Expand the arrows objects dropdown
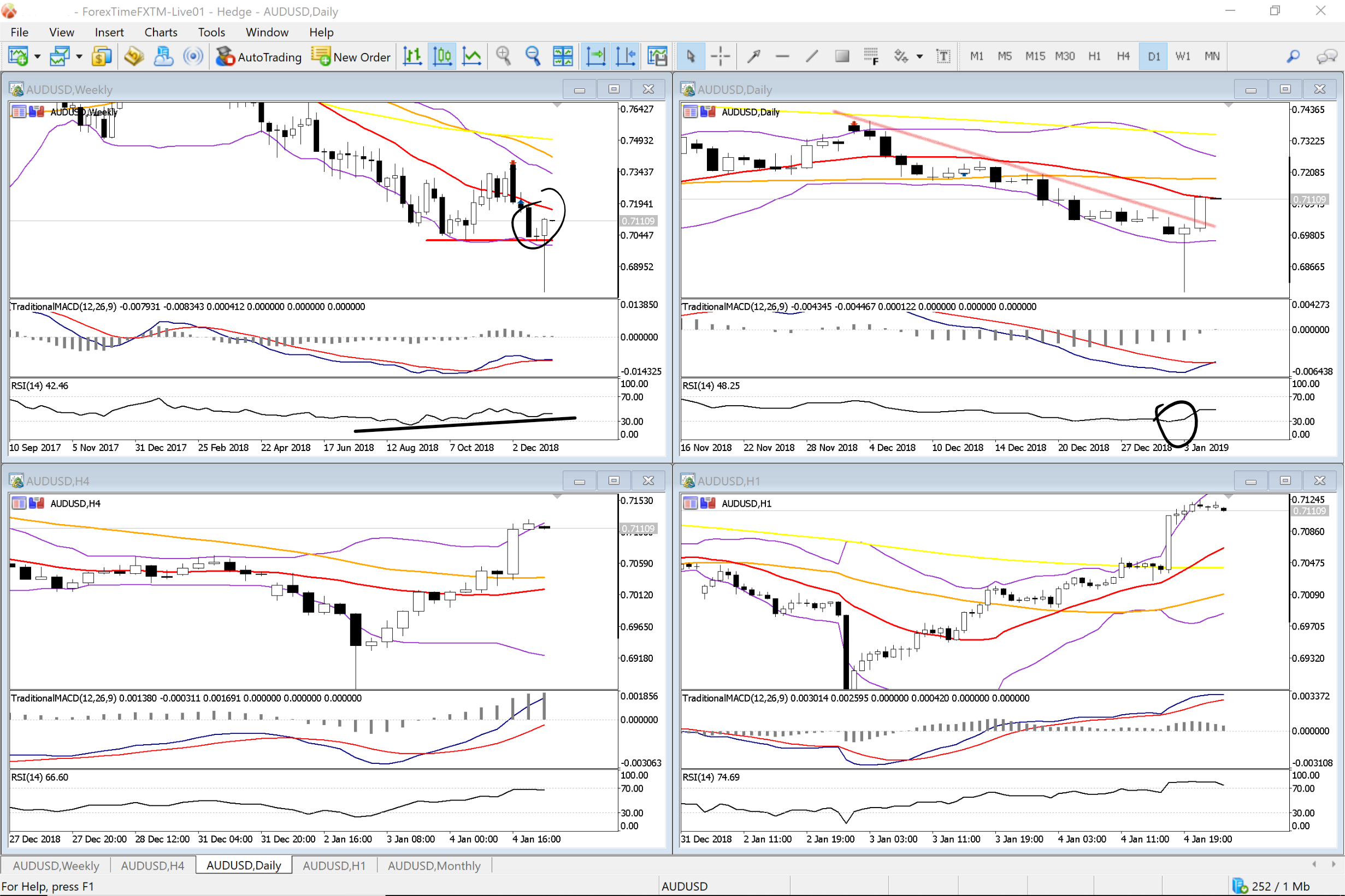This screenshot has width=1345, height=896. (x=920, y=57)
